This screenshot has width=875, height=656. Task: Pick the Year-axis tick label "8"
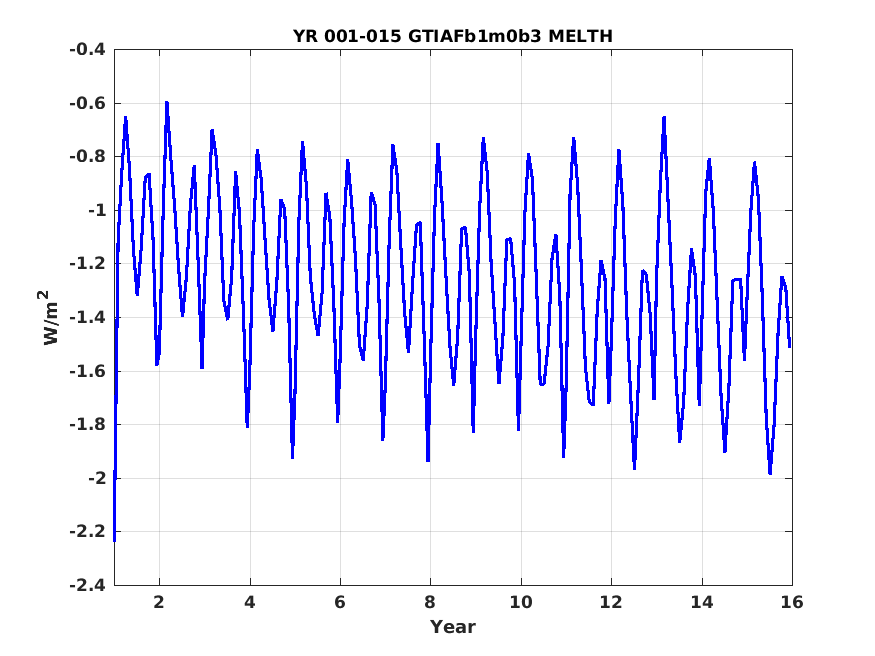click(x=430, y=602)
